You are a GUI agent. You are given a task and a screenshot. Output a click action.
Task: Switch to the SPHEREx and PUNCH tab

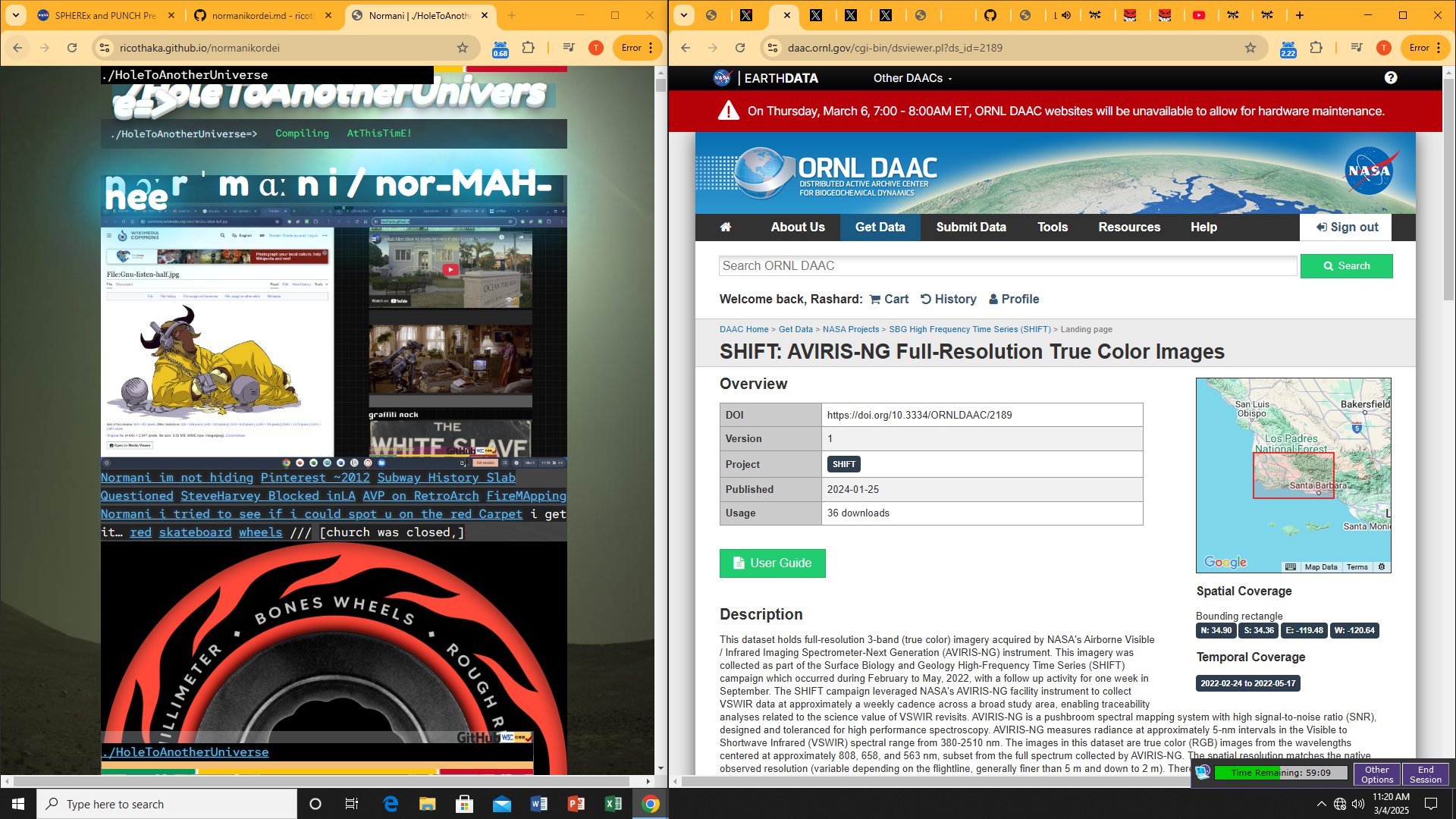(x=106, y=15)
